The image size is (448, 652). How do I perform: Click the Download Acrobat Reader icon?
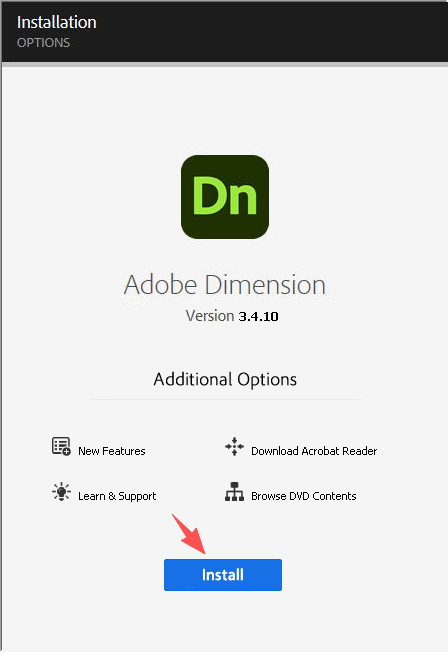[235, 447]
